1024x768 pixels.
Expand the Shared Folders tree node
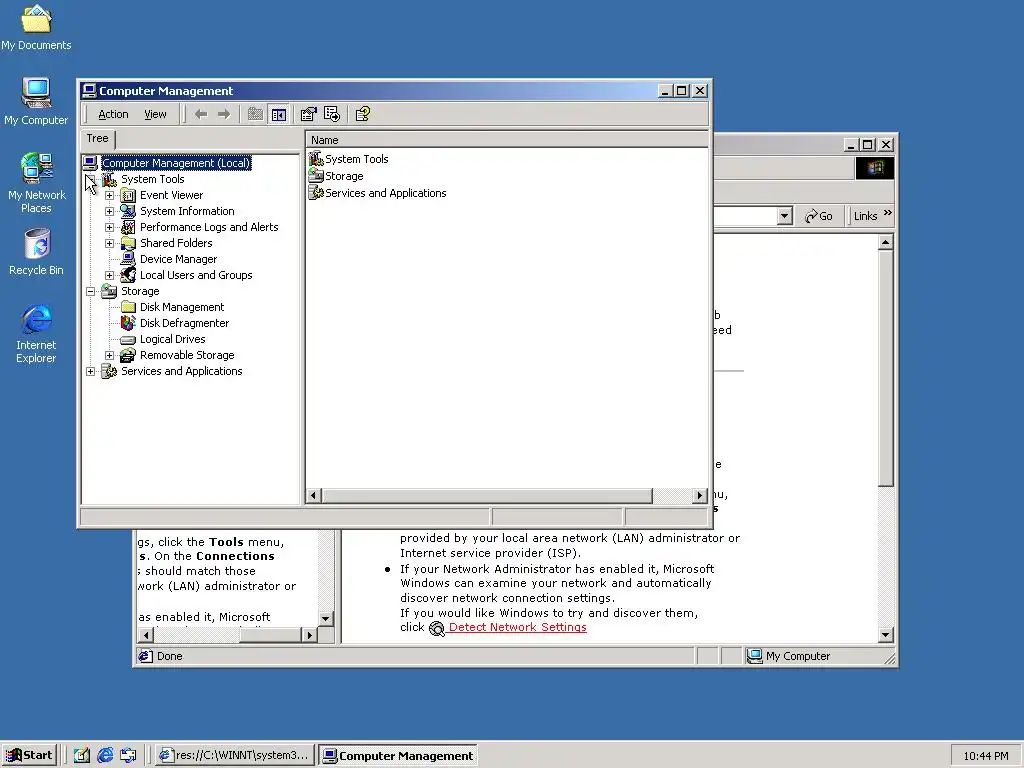pos(110,243)
